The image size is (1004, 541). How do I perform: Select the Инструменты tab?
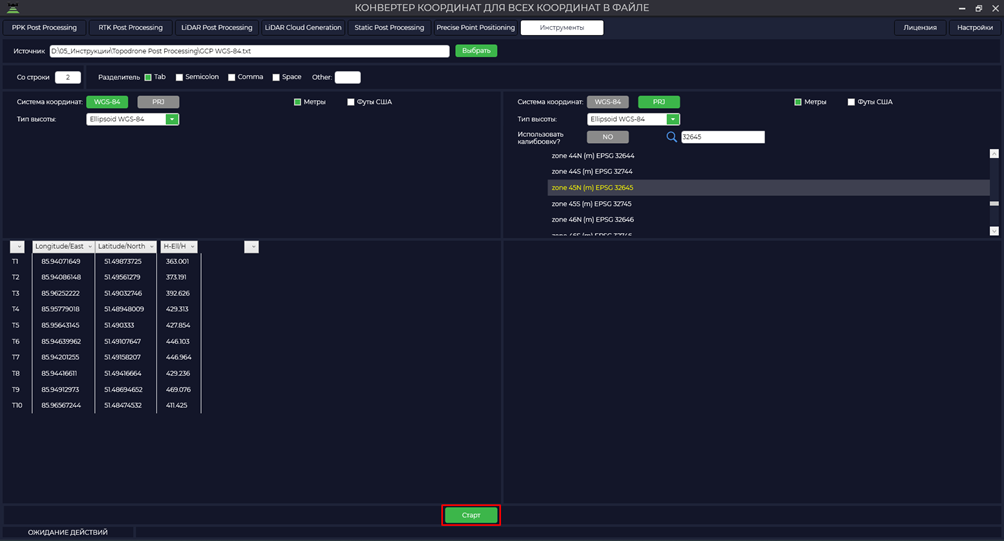[562, 28]
